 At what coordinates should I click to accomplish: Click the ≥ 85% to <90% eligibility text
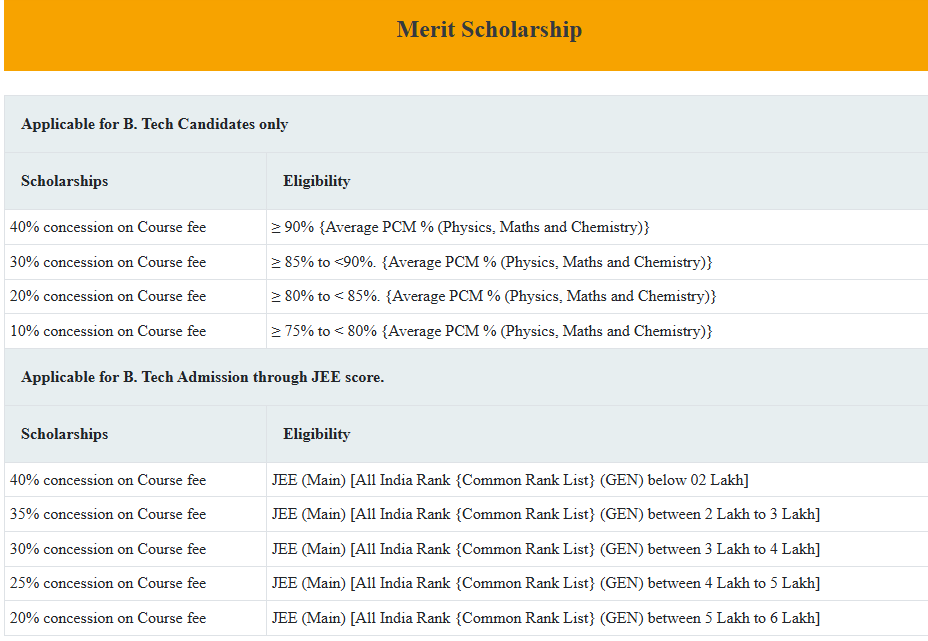coord(491,262)
